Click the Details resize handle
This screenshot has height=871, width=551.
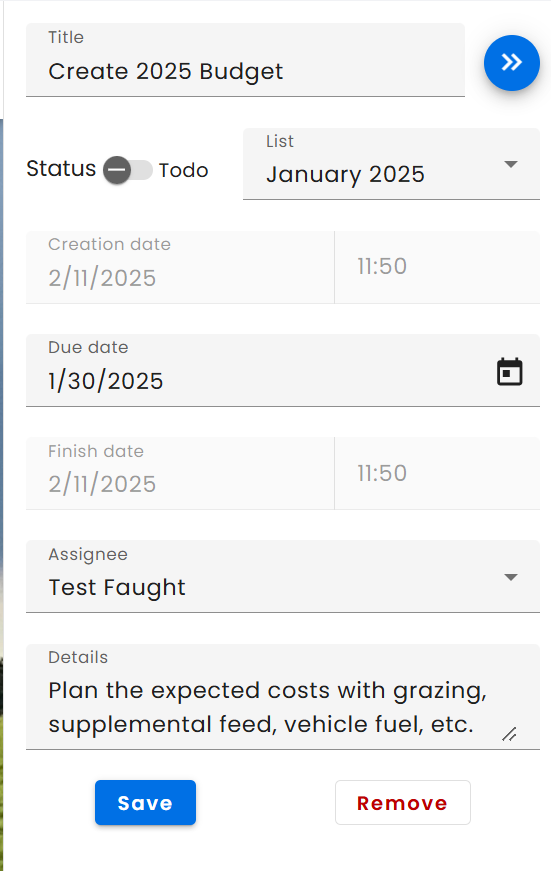pos(509,734)
